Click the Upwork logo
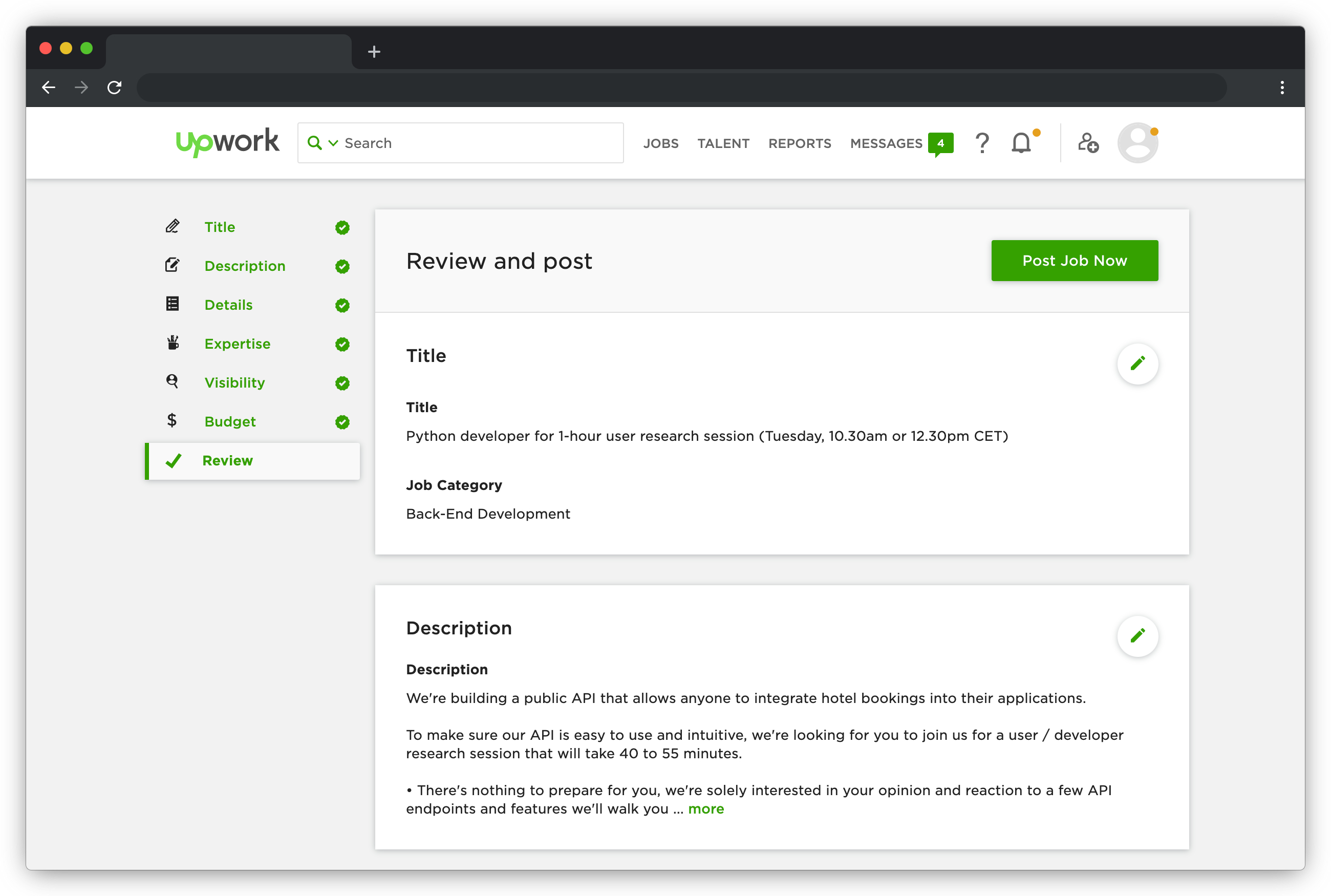The height and width of the screenshot is (896, 1331). coord(227,142)
